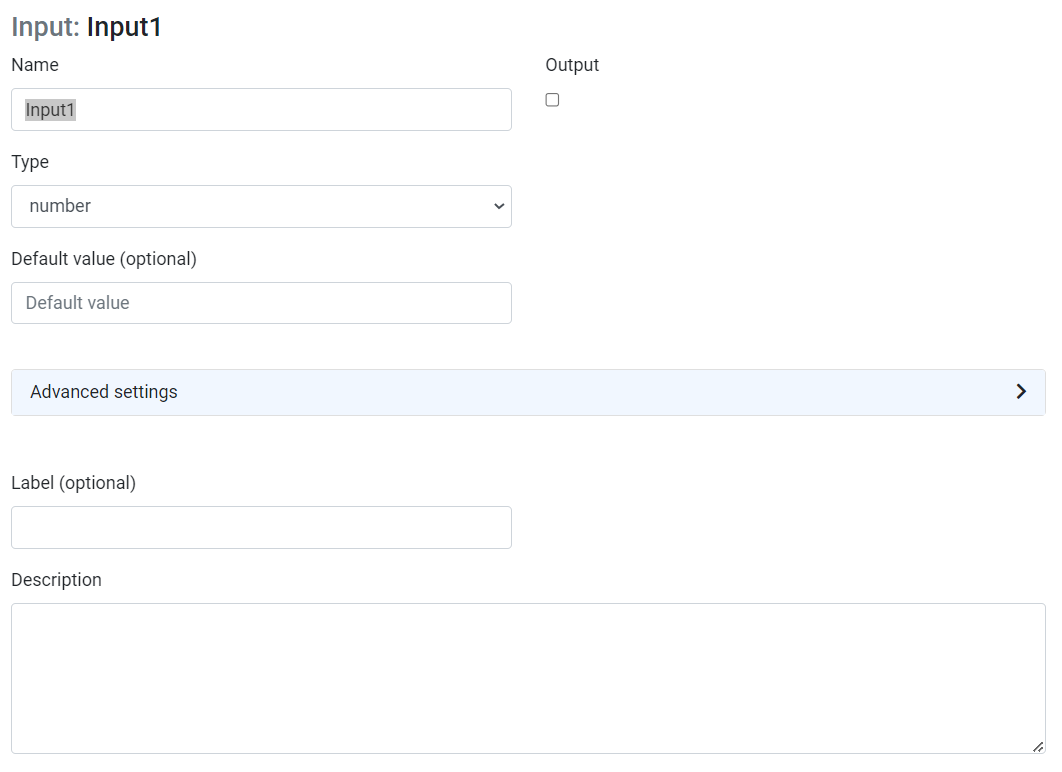Click the Type field label
Image resolution: width=1062 pixels, height=772 pixels.
click(x=30, y=162)
